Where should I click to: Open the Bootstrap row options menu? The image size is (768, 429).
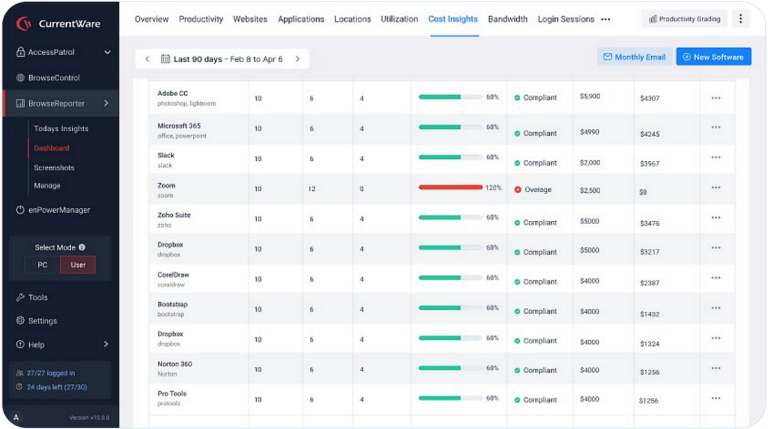point(716,308)
